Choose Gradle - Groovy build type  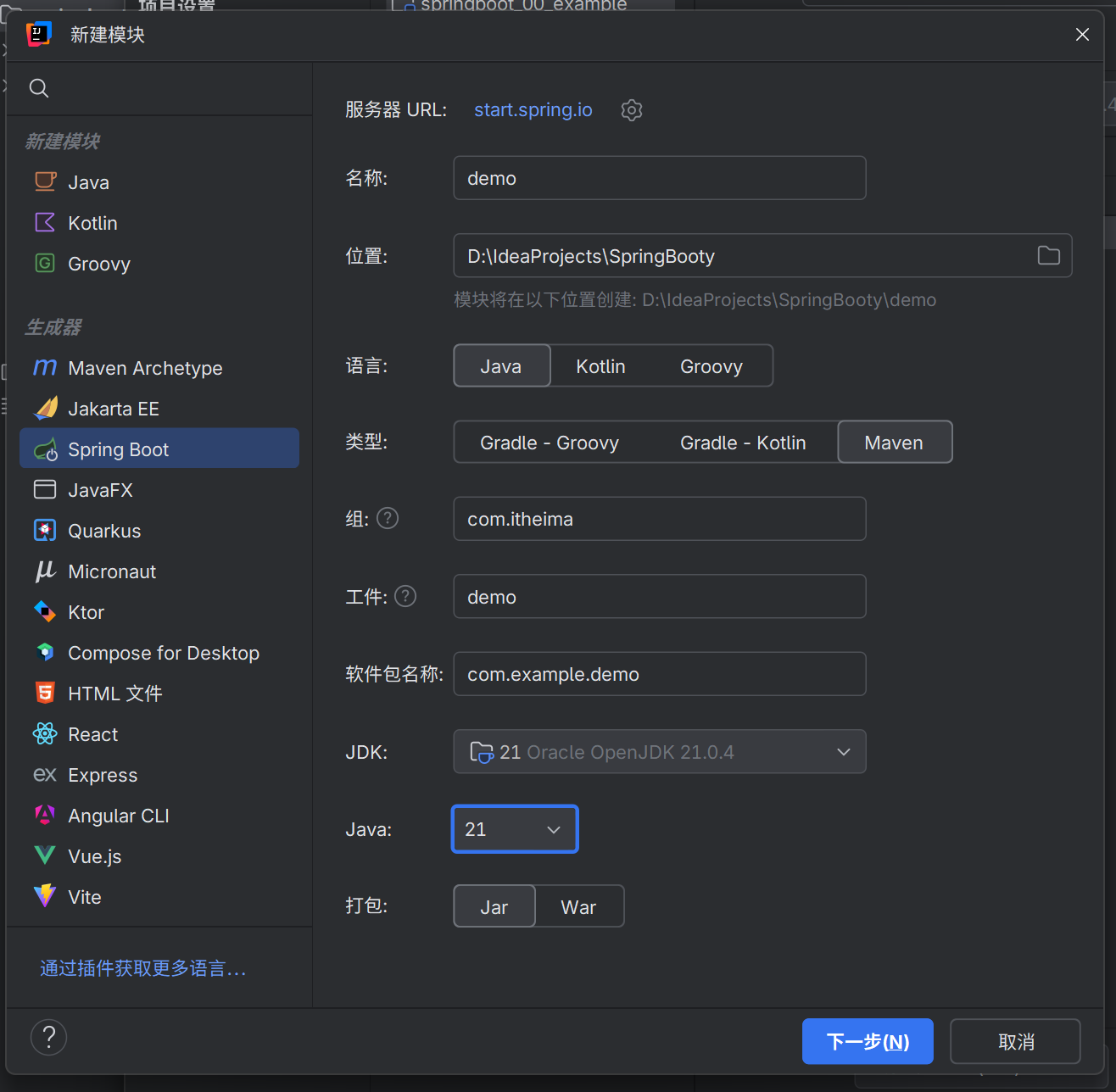550,443
